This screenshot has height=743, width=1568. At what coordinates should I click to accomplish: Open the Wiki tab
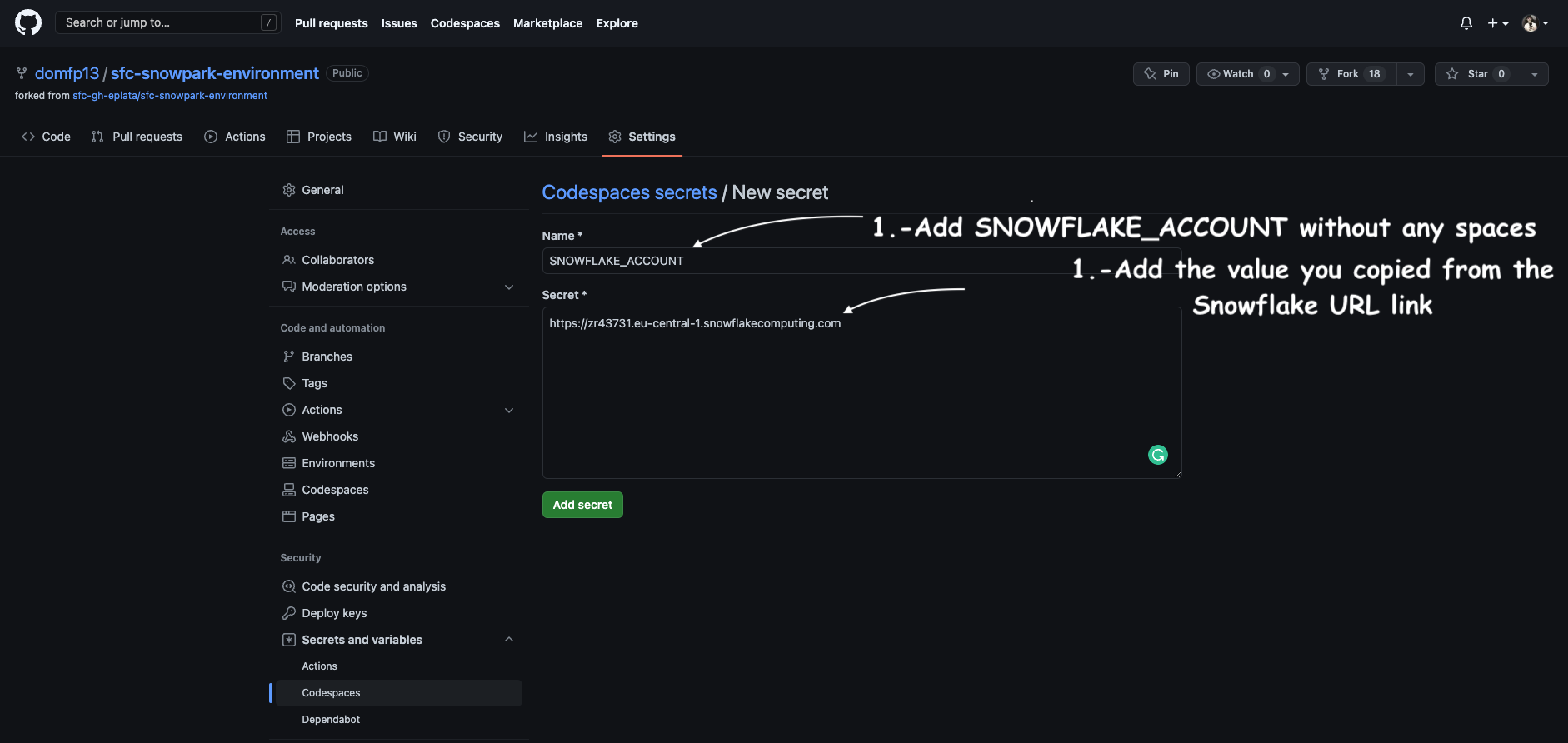[395, 137]
